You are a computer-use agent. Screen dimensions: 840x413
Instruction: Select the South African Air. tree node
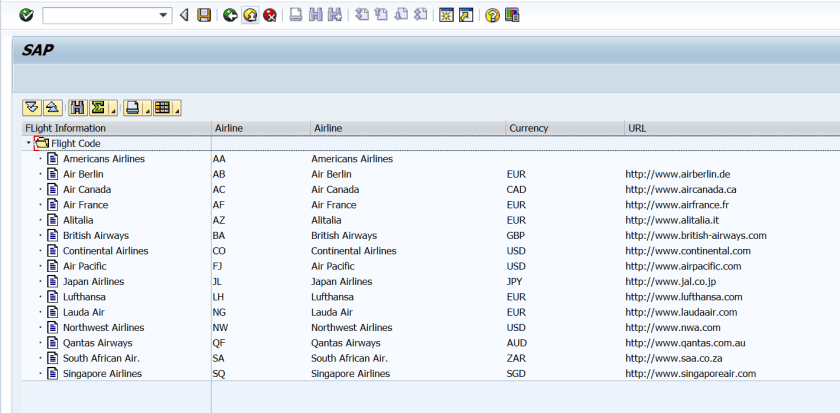coord(101,358)
